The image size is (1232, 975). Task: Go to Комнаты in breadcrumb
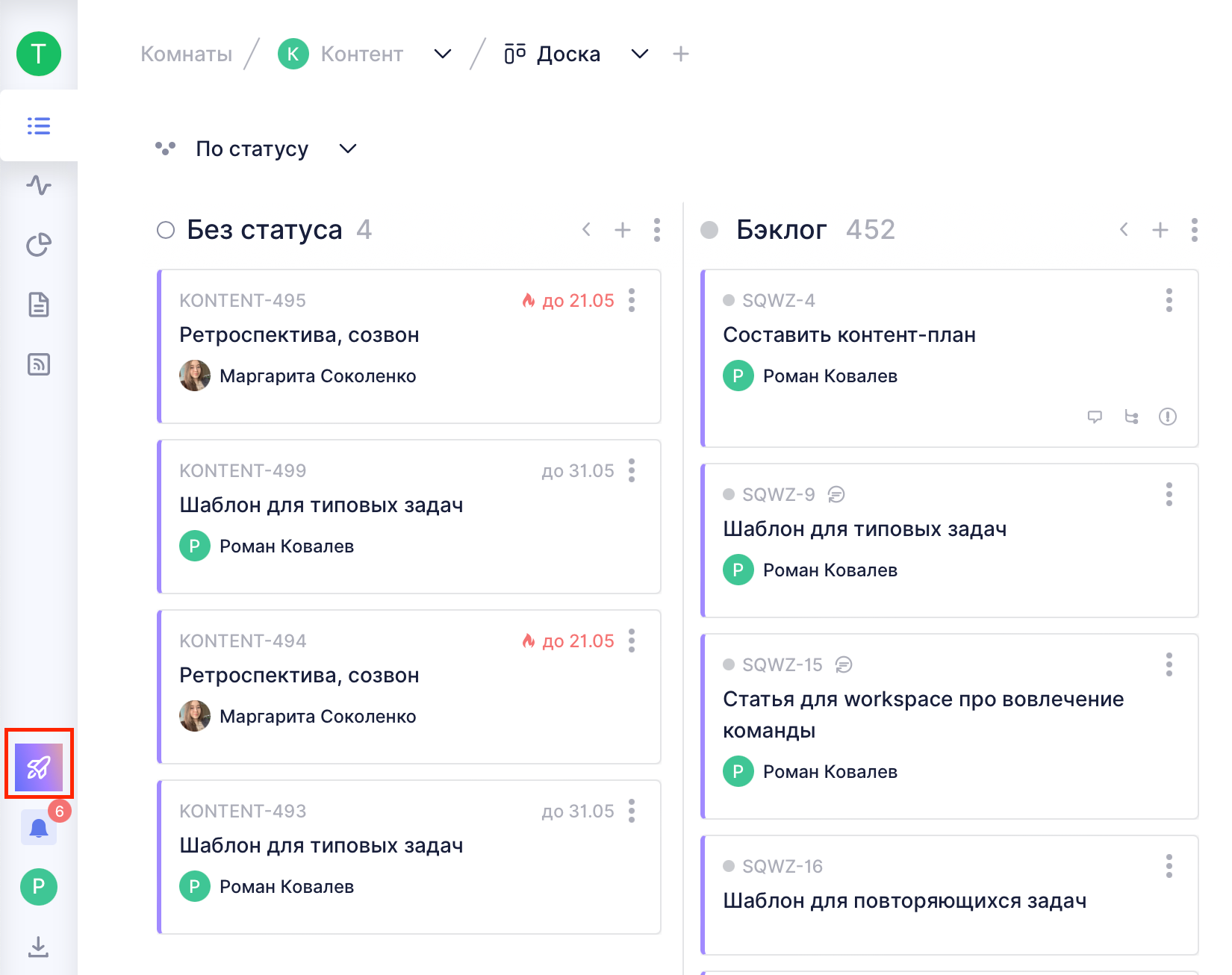(186, 54)
